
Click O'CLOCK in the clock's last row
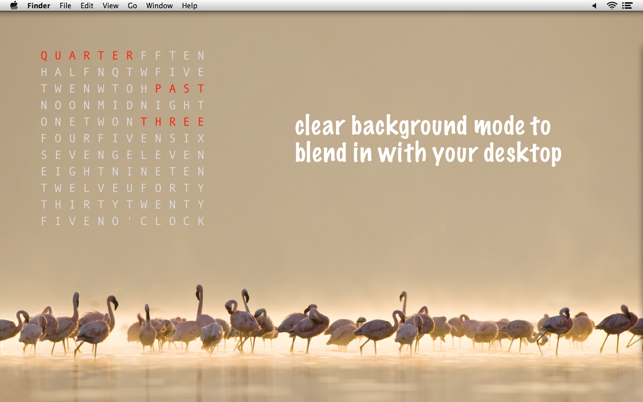click(x=158, y=222)
